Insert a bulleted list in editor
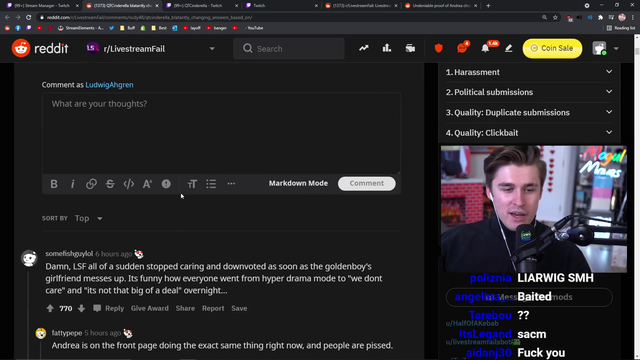The image size is (640, 360). coord(211,184)
